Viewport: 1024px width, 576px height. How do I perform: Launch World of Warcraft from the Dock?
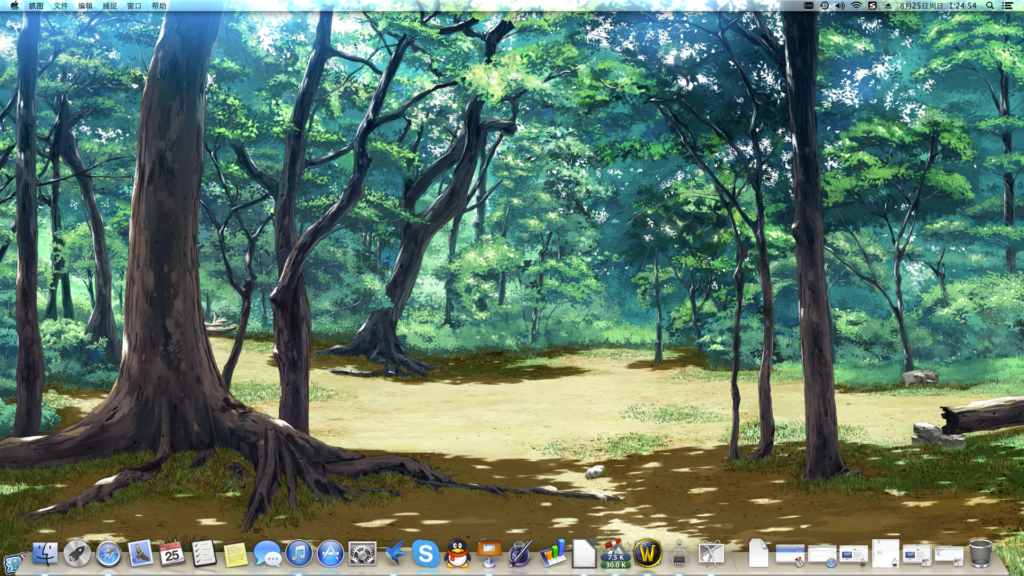(647, 553)
